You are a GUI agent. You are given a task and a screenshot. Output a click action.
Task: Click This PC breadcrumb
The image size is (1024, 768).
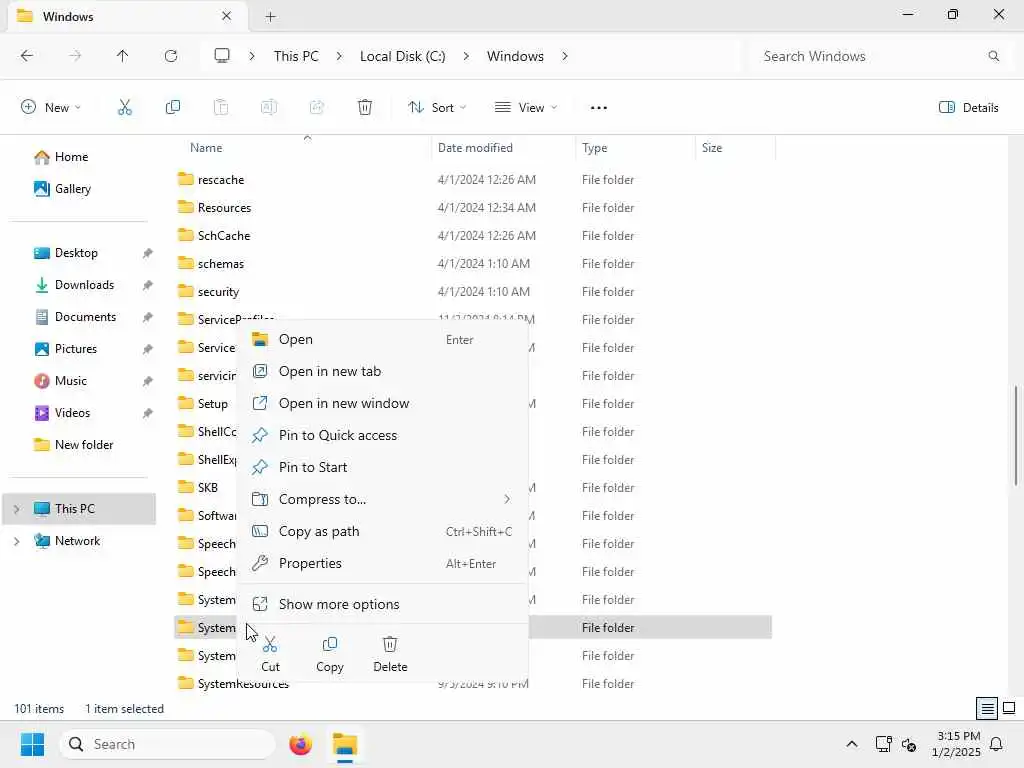[x=296, y=56]
